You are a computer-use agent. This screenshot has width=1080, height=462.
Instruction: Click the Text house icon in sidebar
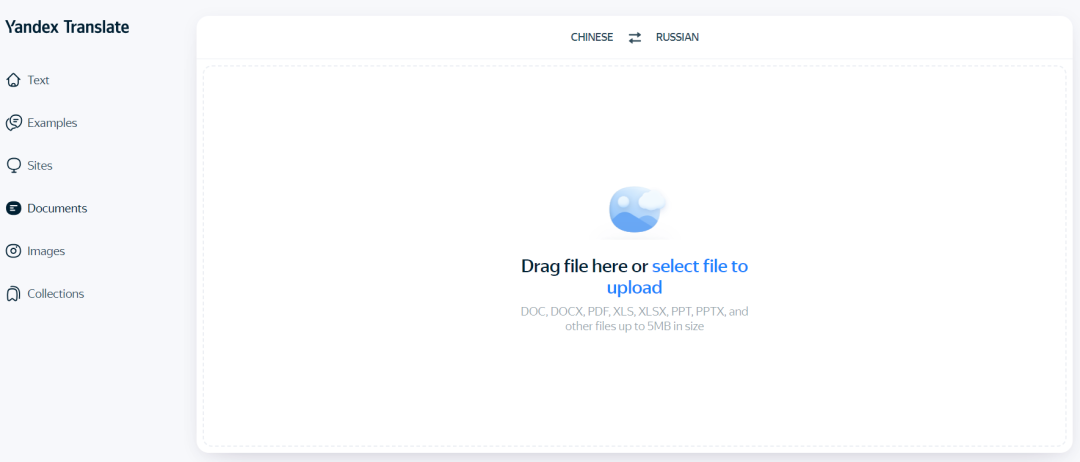pos(13,81)
